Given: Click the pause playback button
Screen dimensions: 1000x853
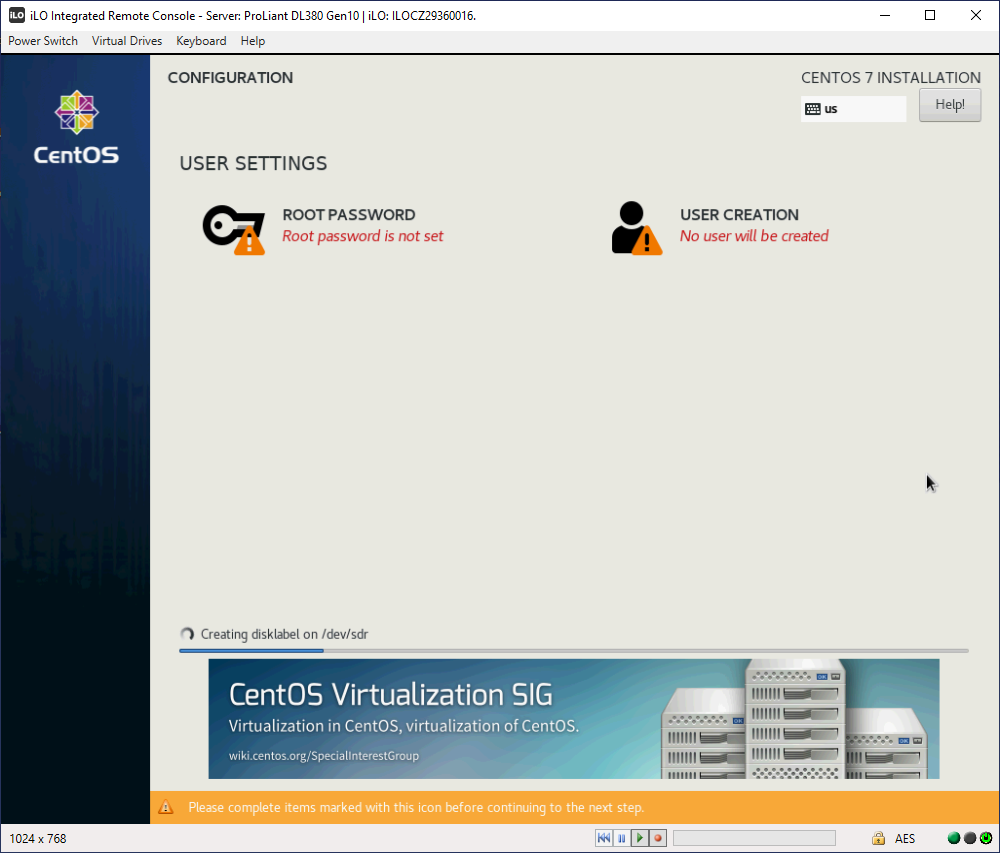Looking at the screenshot, I should [622, 838].
